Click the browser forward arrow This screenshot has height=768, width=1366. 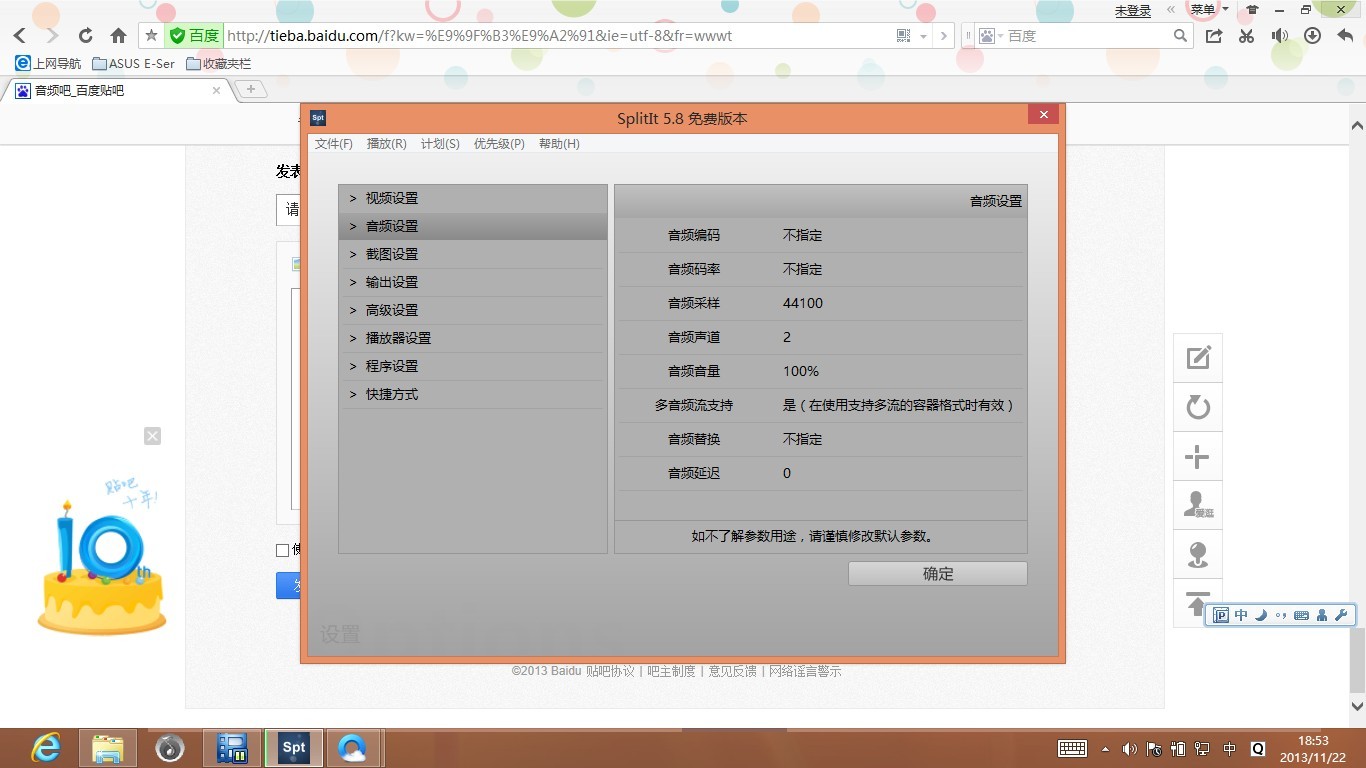point(52,36)
